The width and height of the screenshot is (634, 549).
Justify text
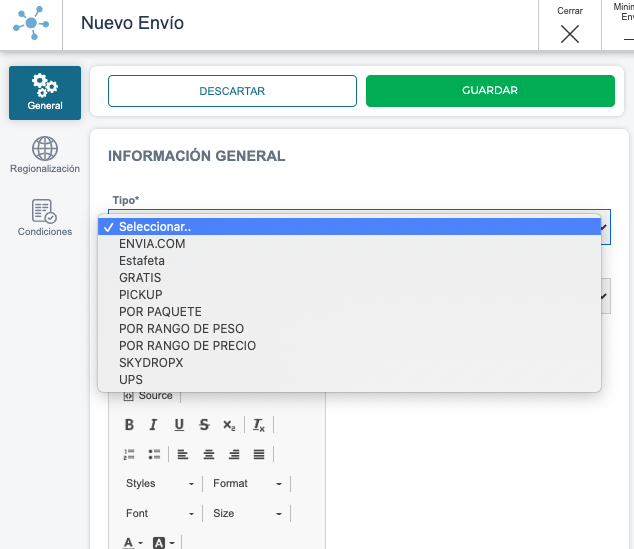pyautogui.click(x=259, y=454)
